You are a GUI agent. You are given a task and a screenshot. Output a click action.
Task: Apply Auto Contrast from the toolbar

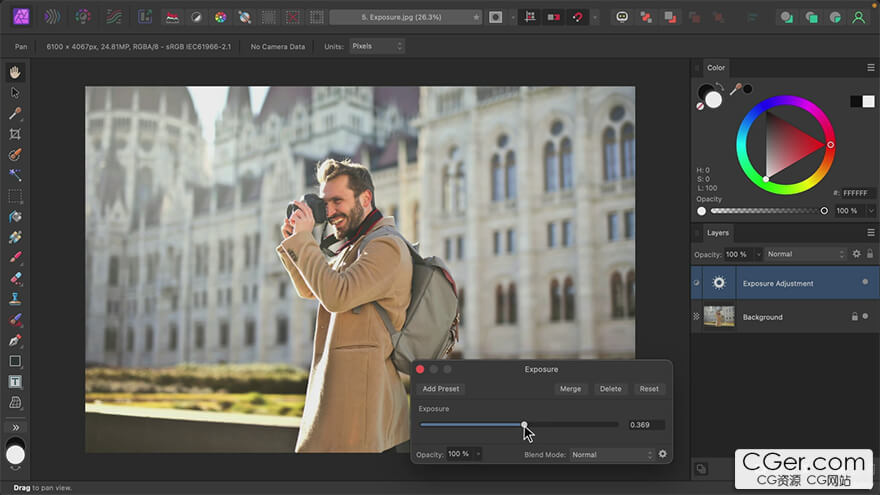pos(196,17)
